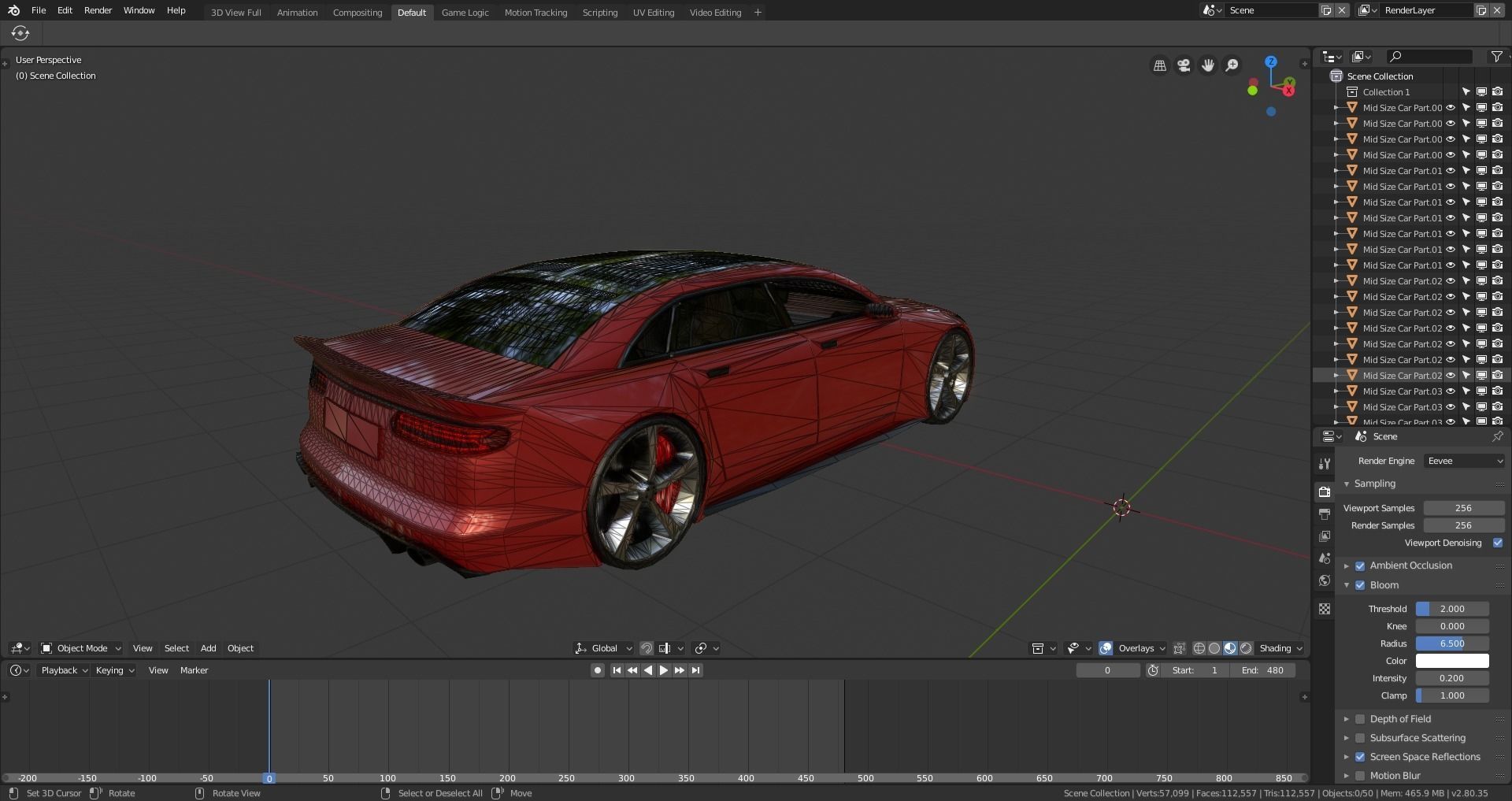1512x801 pixels.
Task: Switch to the UV Editing workspace tab
Action: (654, 13)
